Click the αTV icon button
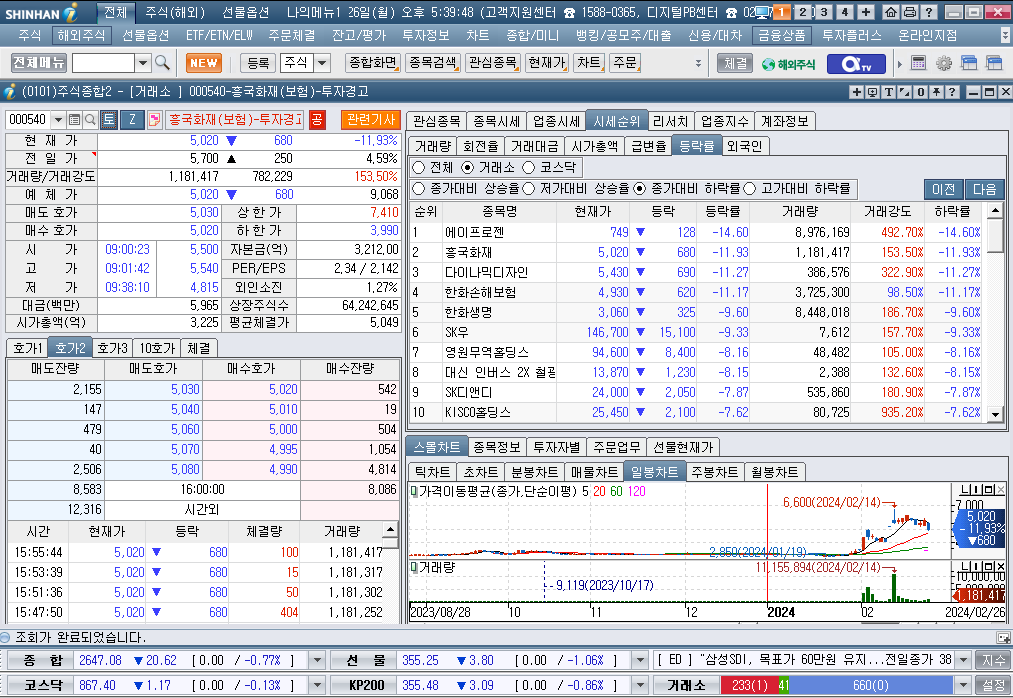Screen dimensions: 1013x698 pyautogui.click(x=856, y=63)
